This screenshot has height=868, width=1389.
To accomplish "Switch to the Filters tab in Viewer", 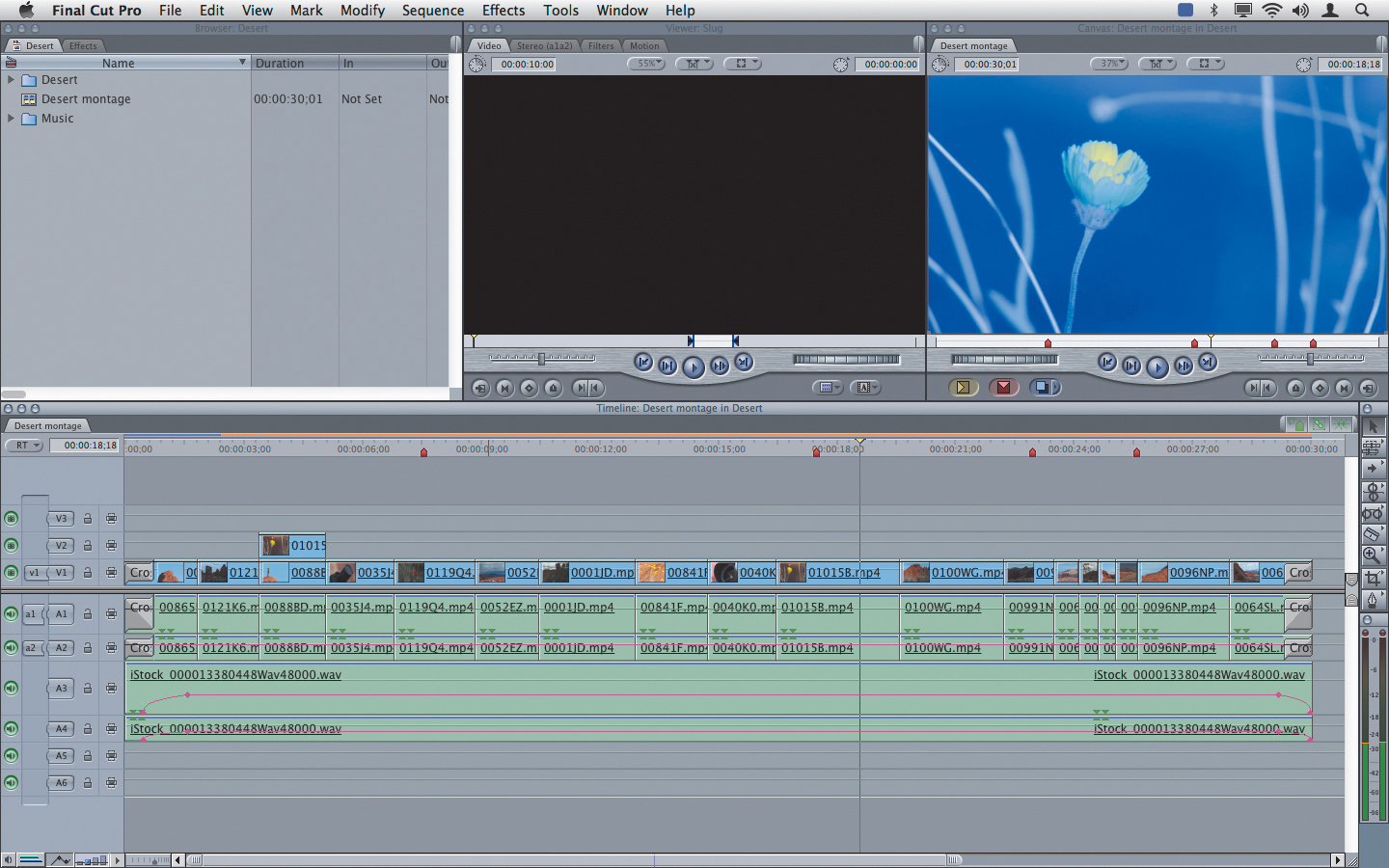I will pyautogui.click(x=601, y=45).
